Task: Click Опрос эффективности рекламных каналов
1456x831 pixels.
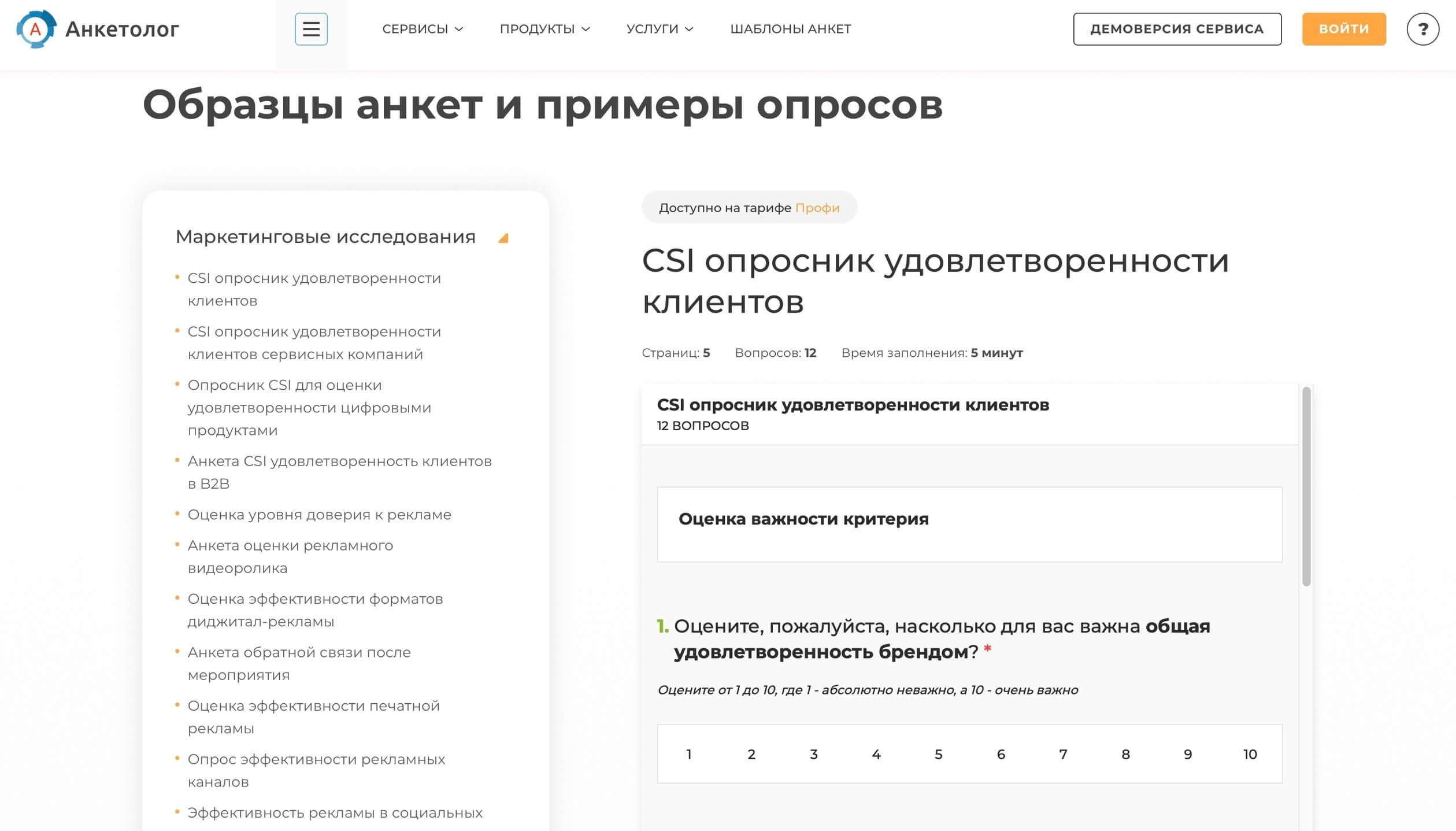Action: click(316, 770)
